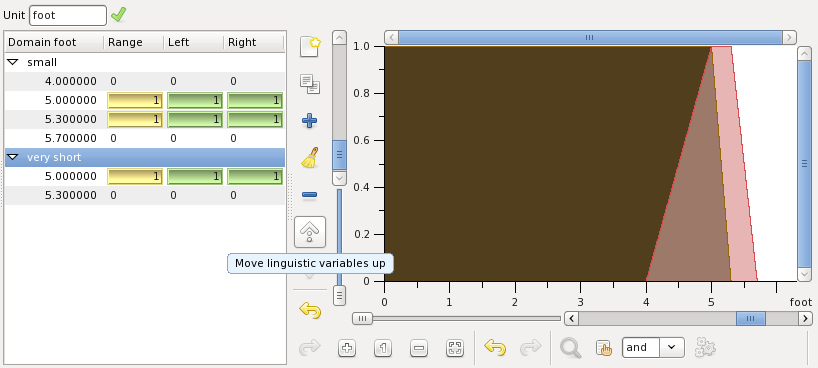Click the blue thumb of top plot scrollbar
Screen dimensions: 818x368
pos(590,38)
